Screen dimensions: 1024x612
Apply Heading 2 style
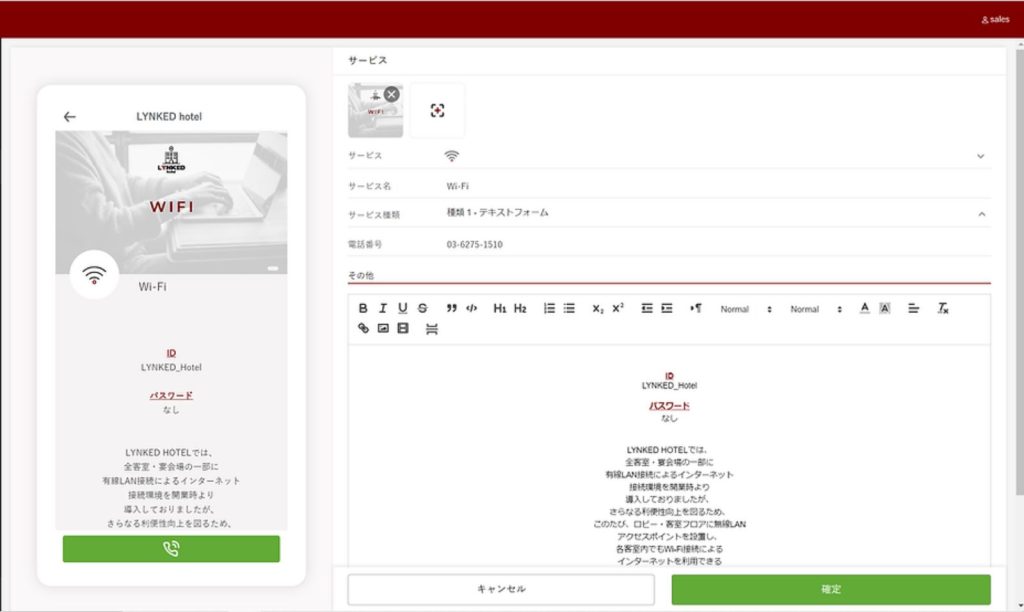pyautogui.click(x=520, y=308)
